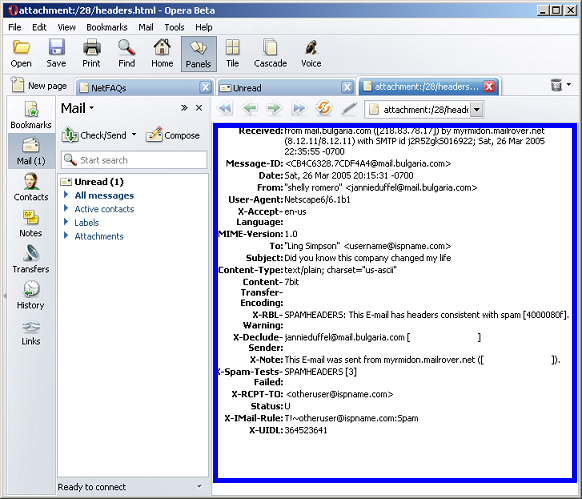Open the Check/Send dropdown arrow

pyautogui.click(x=134, y=134)
